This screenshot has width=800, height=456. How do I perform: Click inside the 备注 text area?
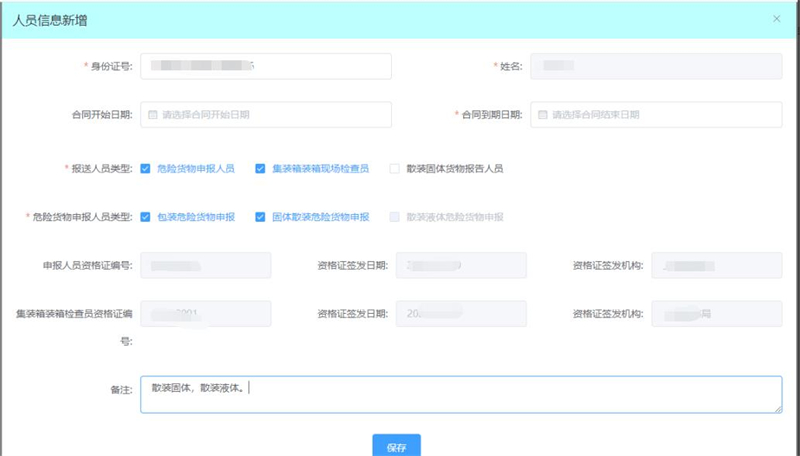coord(460,394)
